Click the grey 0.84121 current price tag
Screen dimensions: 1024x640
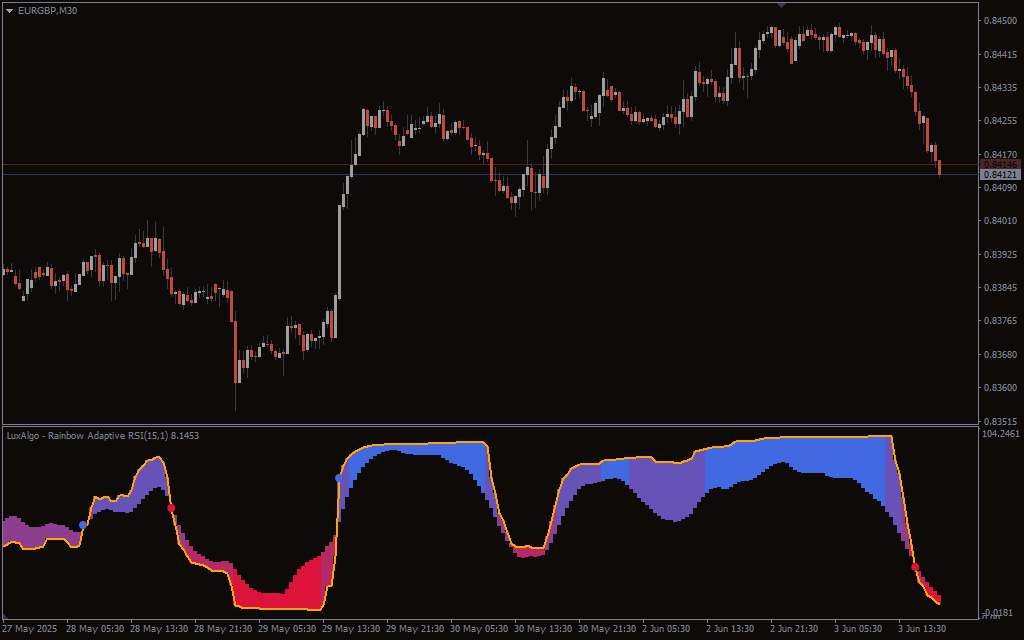pyautogui.click(x=999, y=175)
